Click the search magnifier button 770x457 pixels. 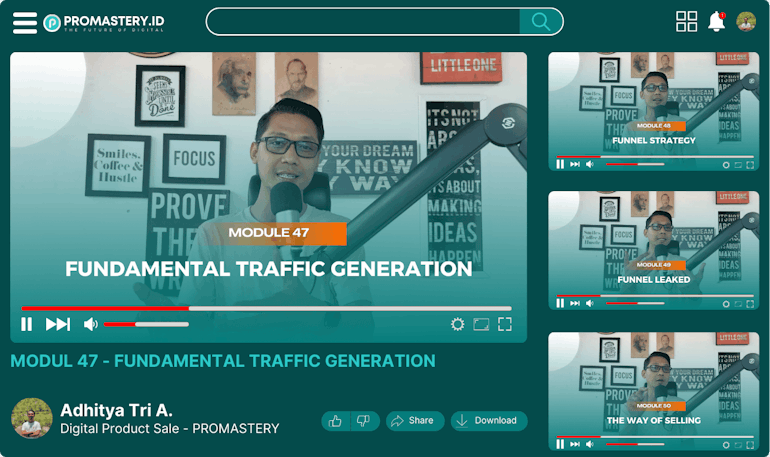[541, 22]
